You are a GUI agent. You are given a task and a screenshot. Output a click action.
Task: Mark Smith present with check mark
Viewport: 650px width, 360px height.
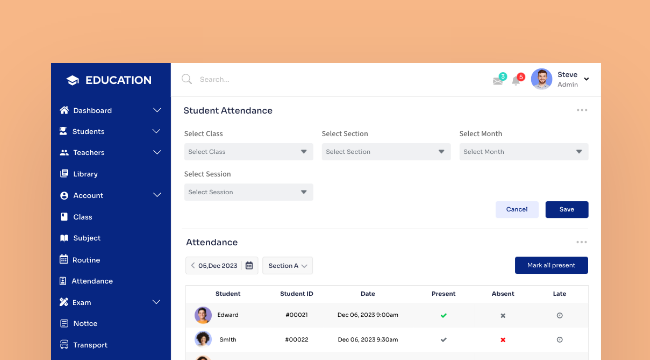pos(444,340)
